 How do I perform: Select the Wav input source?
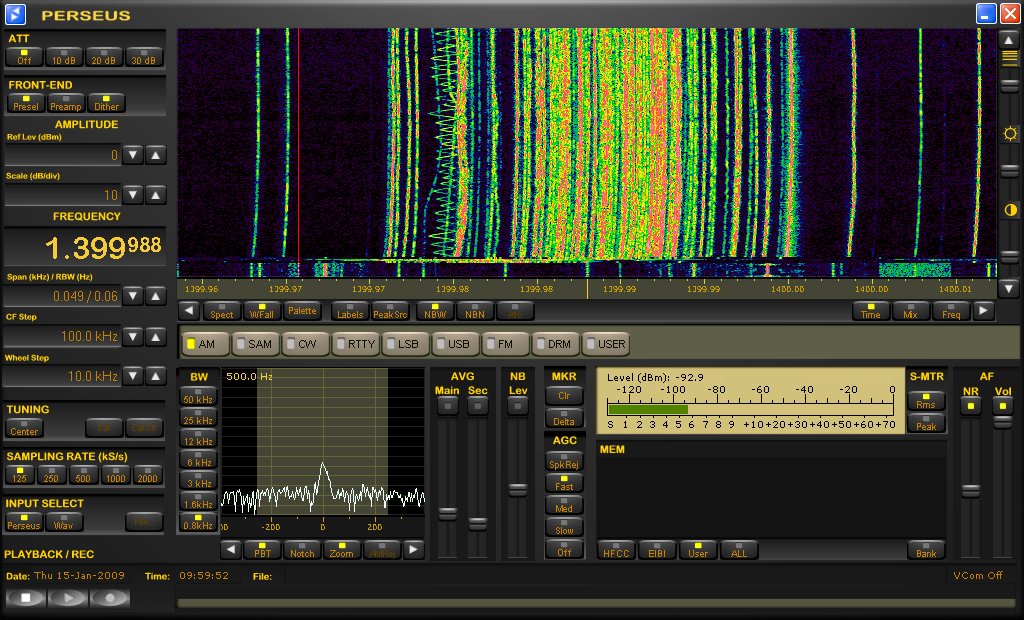63,522
